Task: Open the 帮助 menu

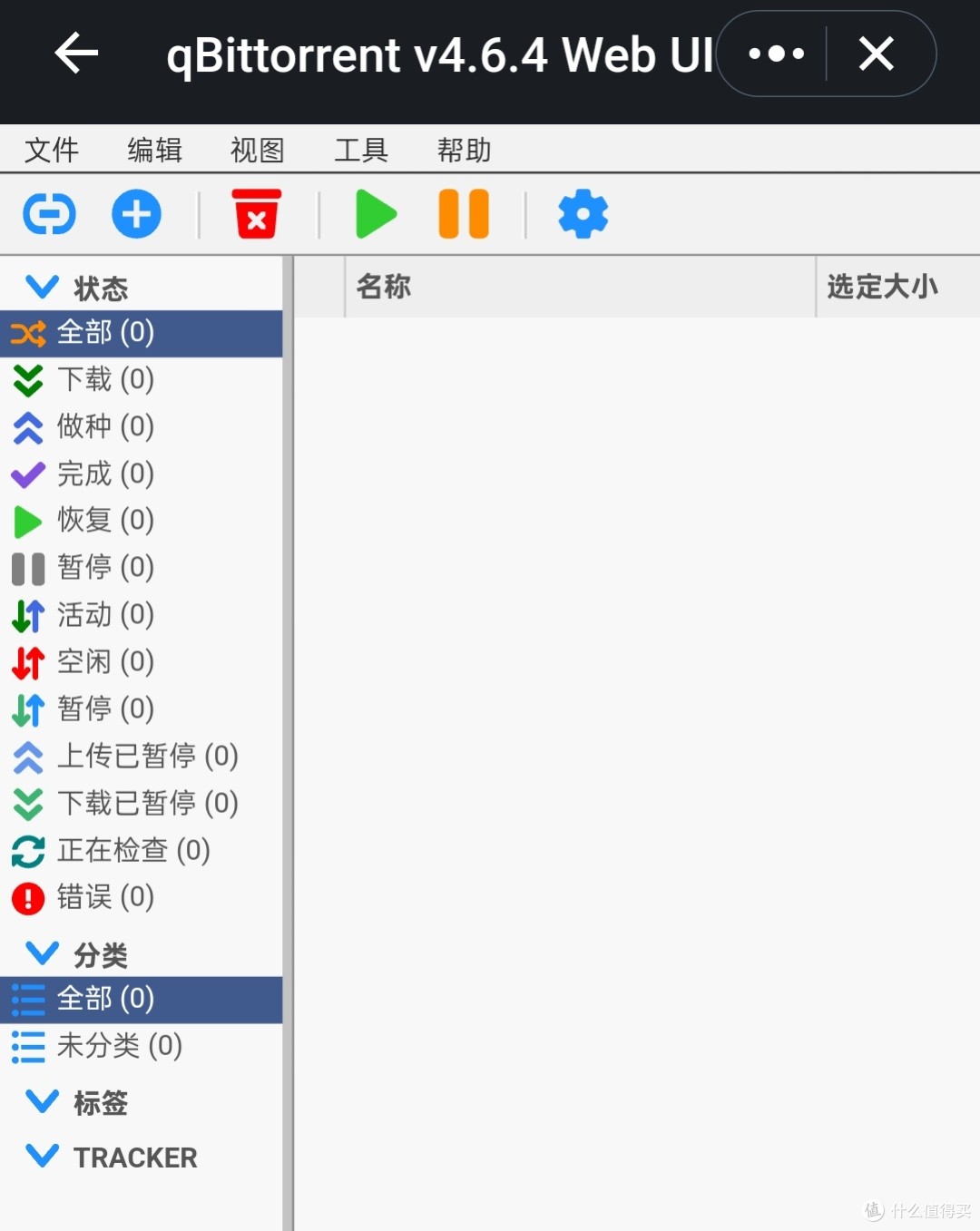Action: pyautogui.click(x=465, y=150)
